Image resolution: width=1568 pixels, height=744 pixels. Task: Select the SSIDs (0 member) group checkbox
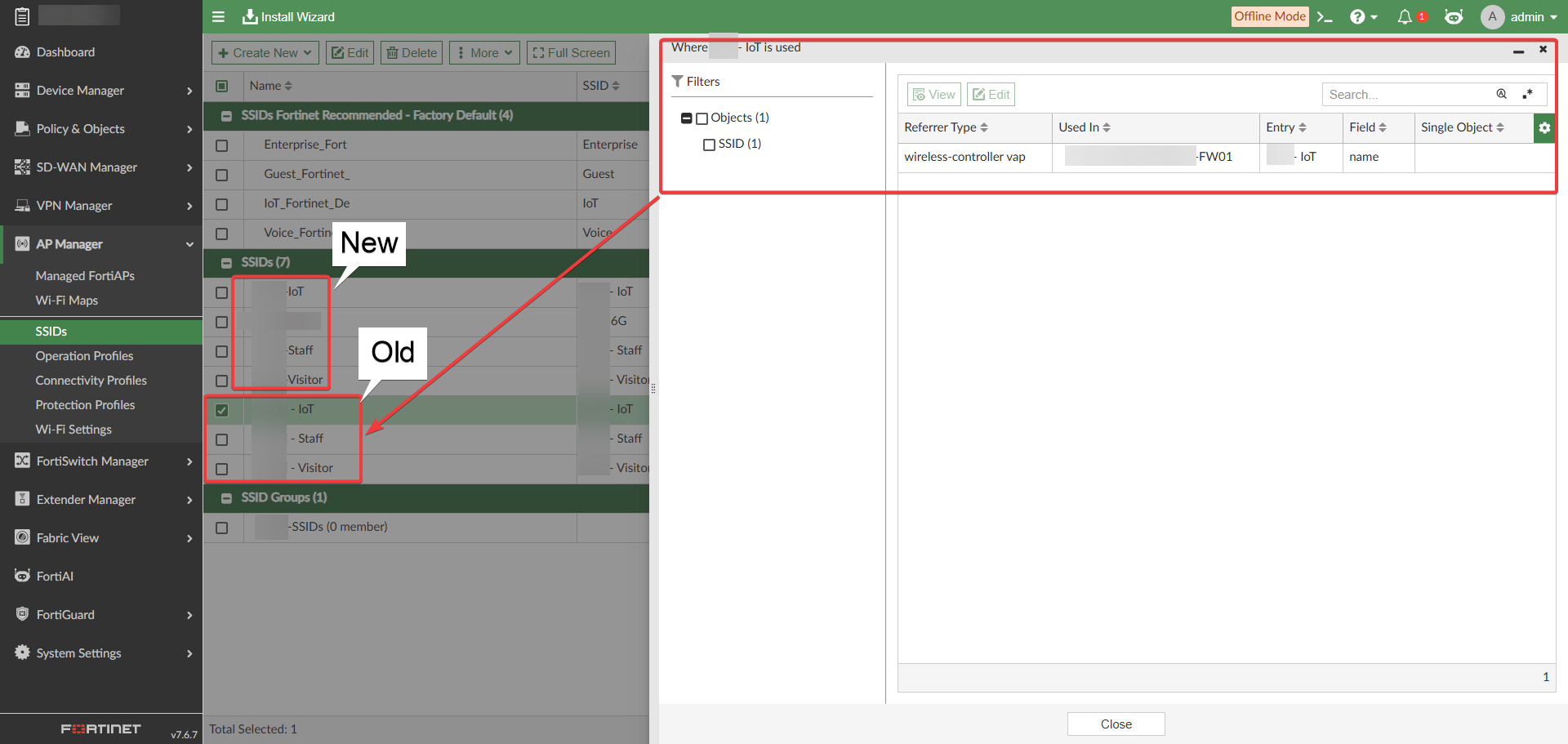221,528
